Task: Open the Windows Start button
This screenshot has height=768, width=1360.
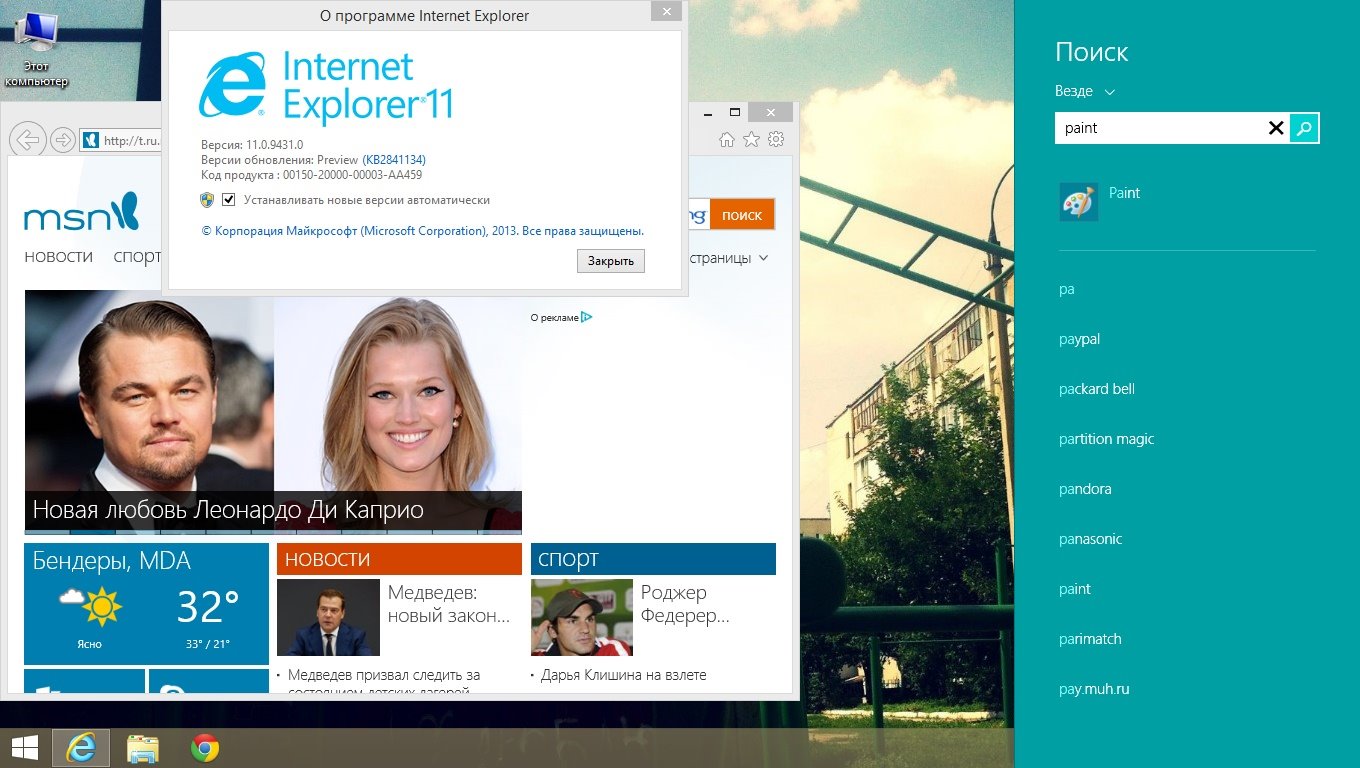Action: [25, 748]
